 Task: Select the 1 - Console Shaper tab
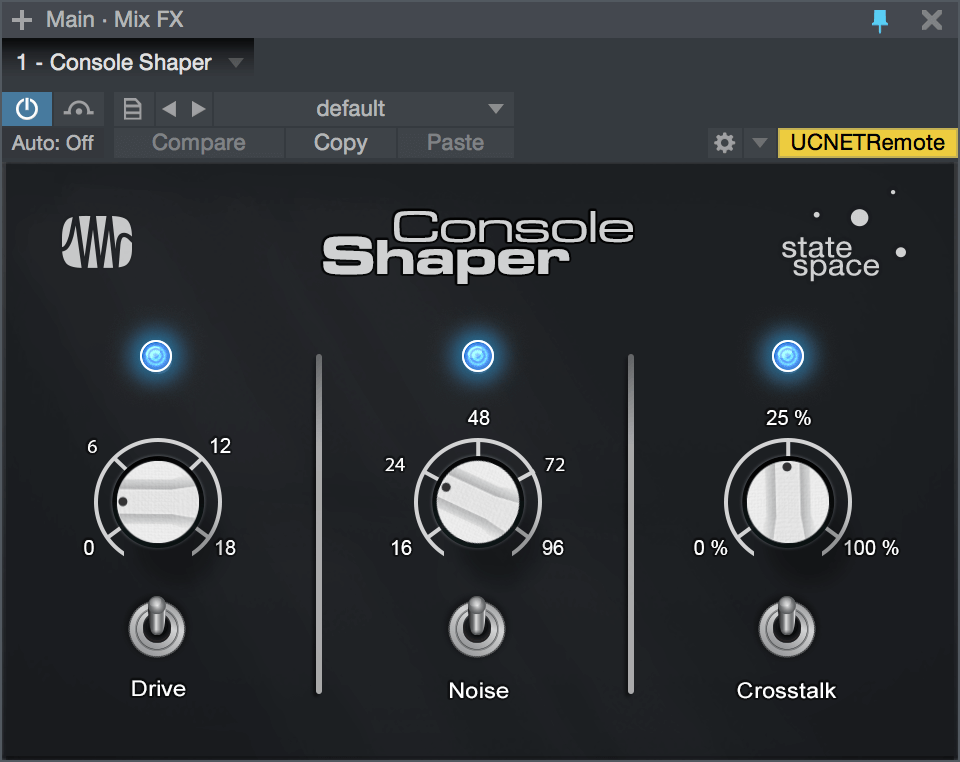tap(114, 63)
